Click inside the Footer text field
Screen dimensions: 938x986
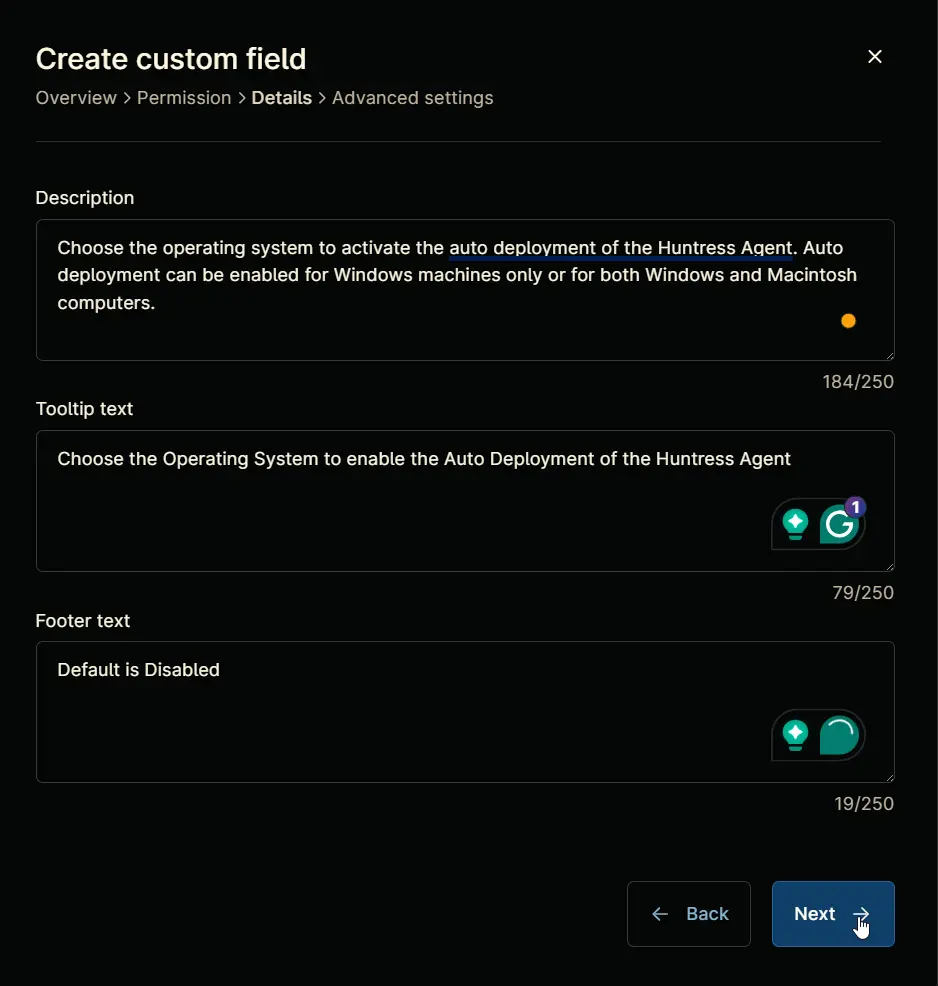465,712
